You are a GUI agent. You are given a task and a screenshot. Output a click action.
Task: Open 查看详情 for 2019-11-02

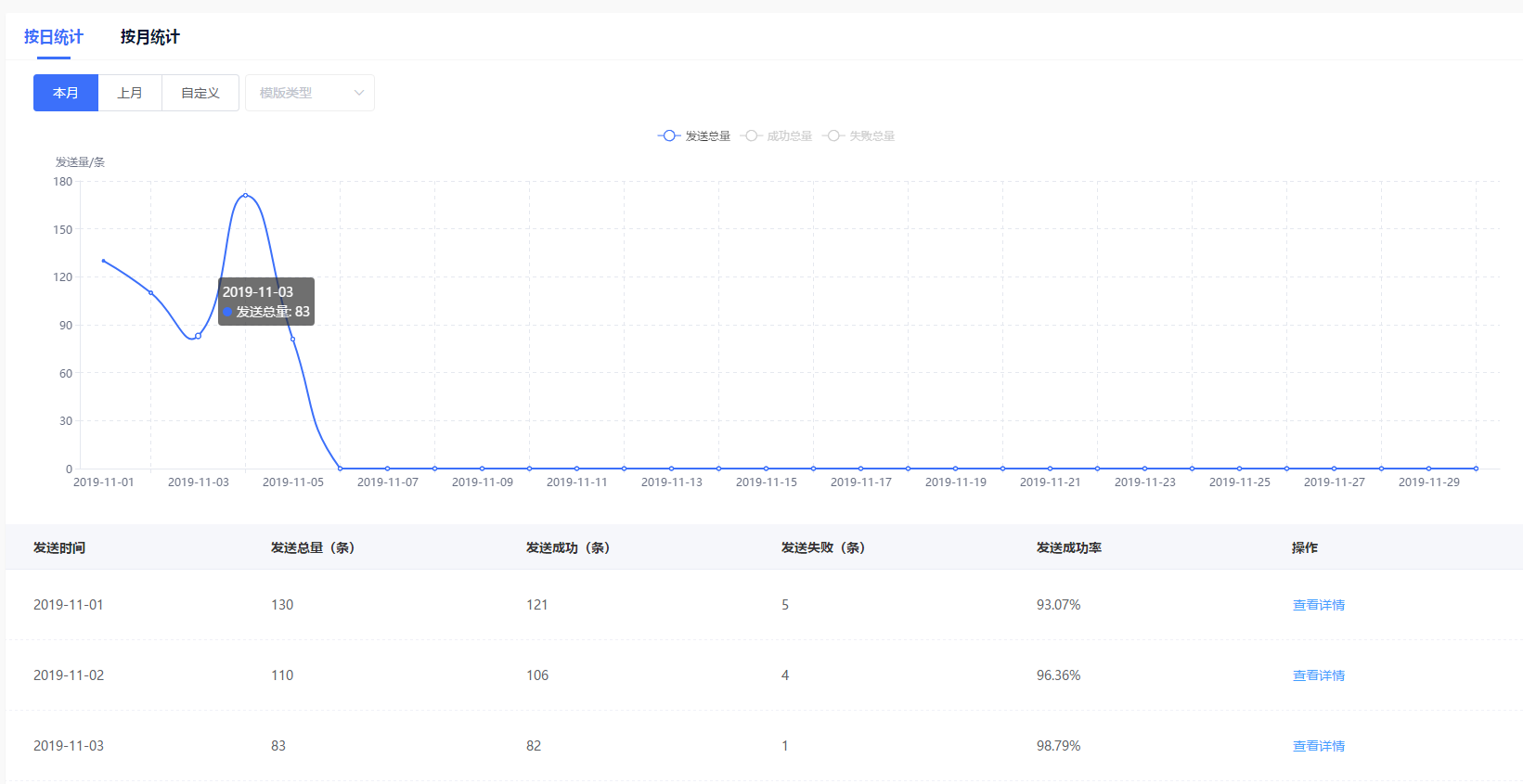tap(1318, 675)
